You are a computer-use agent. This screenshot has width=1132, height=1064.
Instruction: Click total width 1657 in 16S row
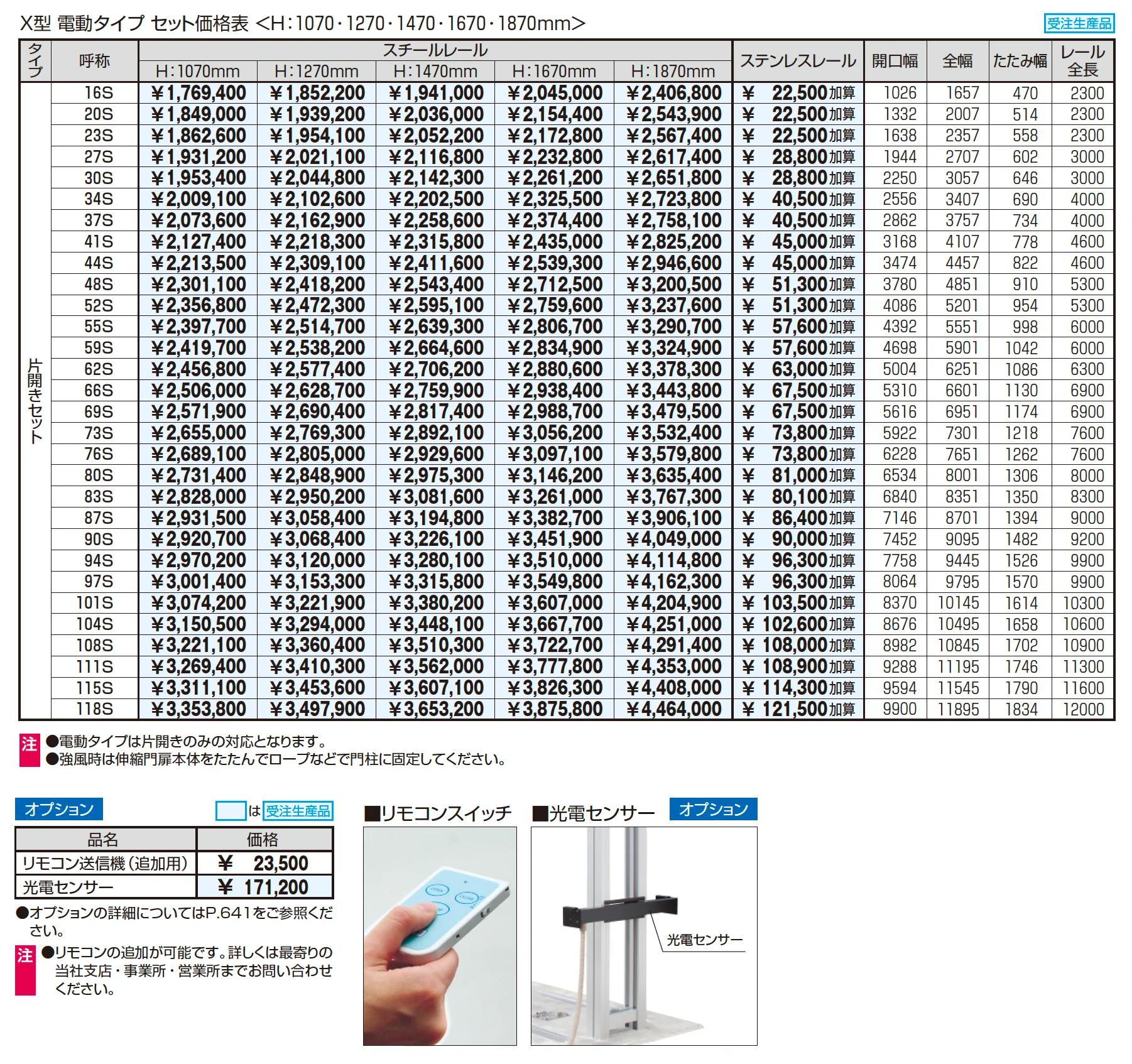(x=962, y=93)
